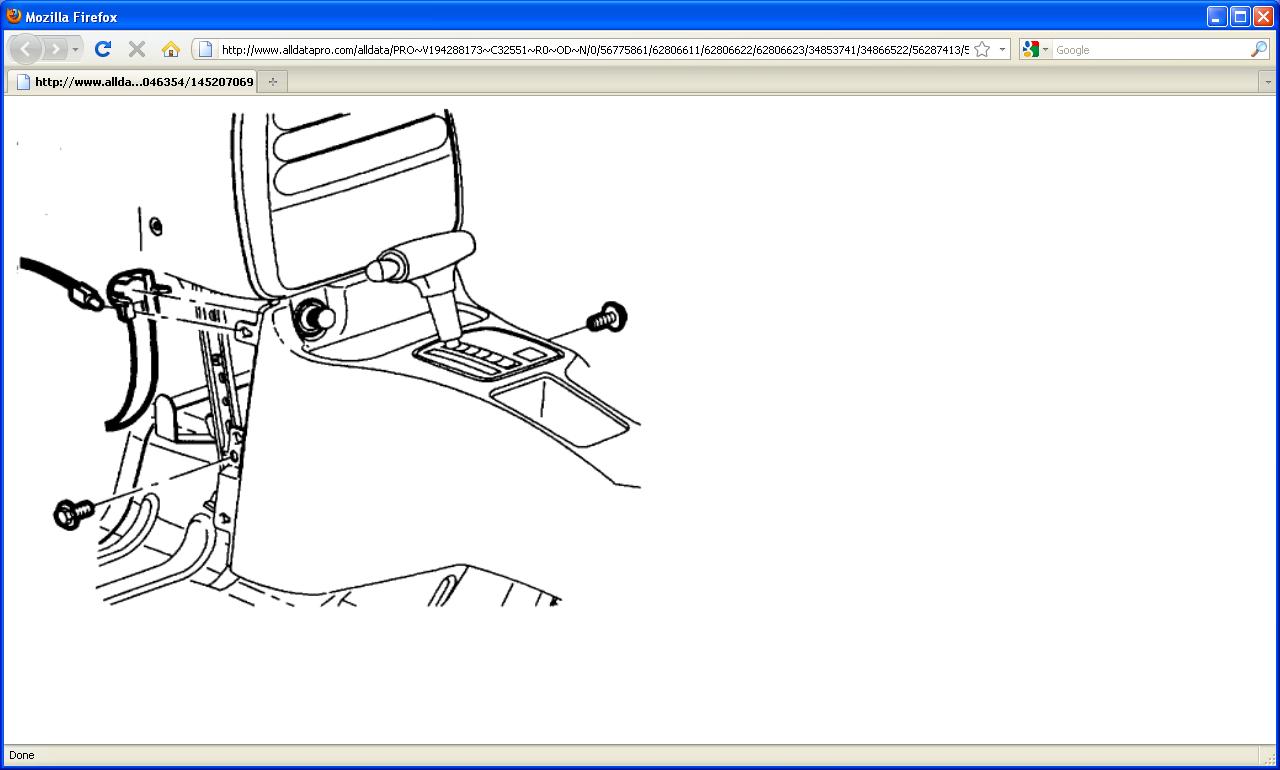Go to the Home page
The height and width of the screenshot is (770, 1280).
coord(171,49)
